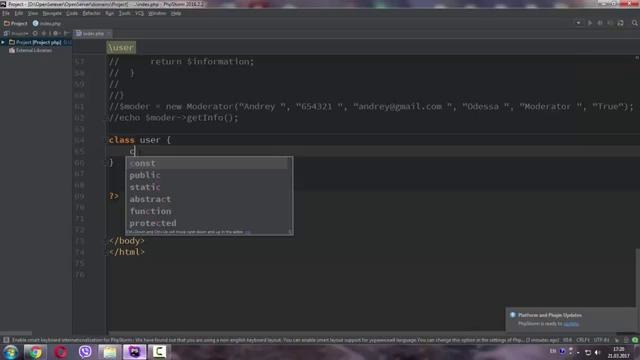This screenshot has height=360, width=640.
Task: Open Google Chrome from taskbar
Action: point(35,352)
